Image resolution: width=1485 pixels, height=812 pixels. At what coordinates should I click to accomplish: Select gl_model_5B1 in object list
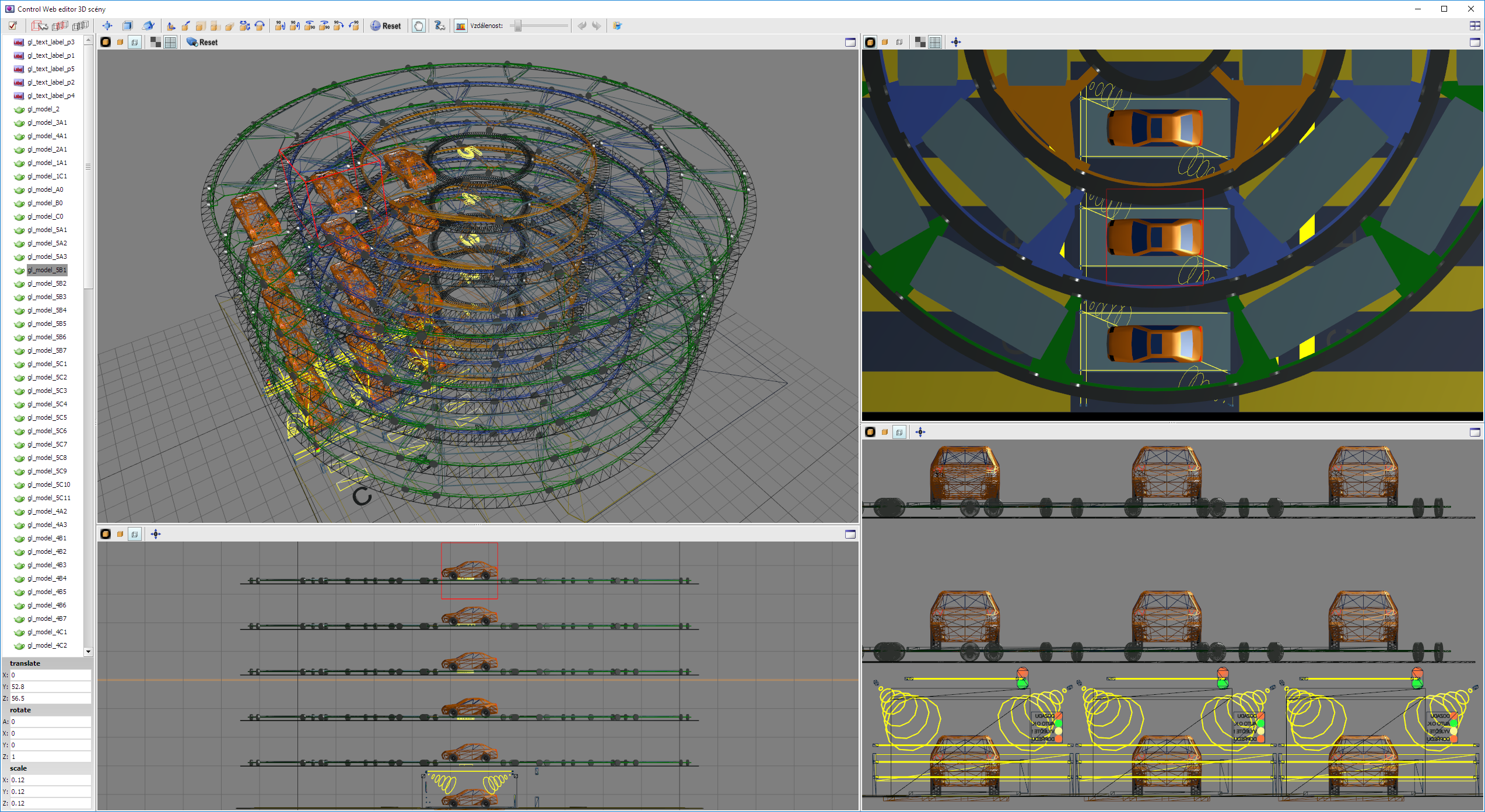tap(47, 270)
